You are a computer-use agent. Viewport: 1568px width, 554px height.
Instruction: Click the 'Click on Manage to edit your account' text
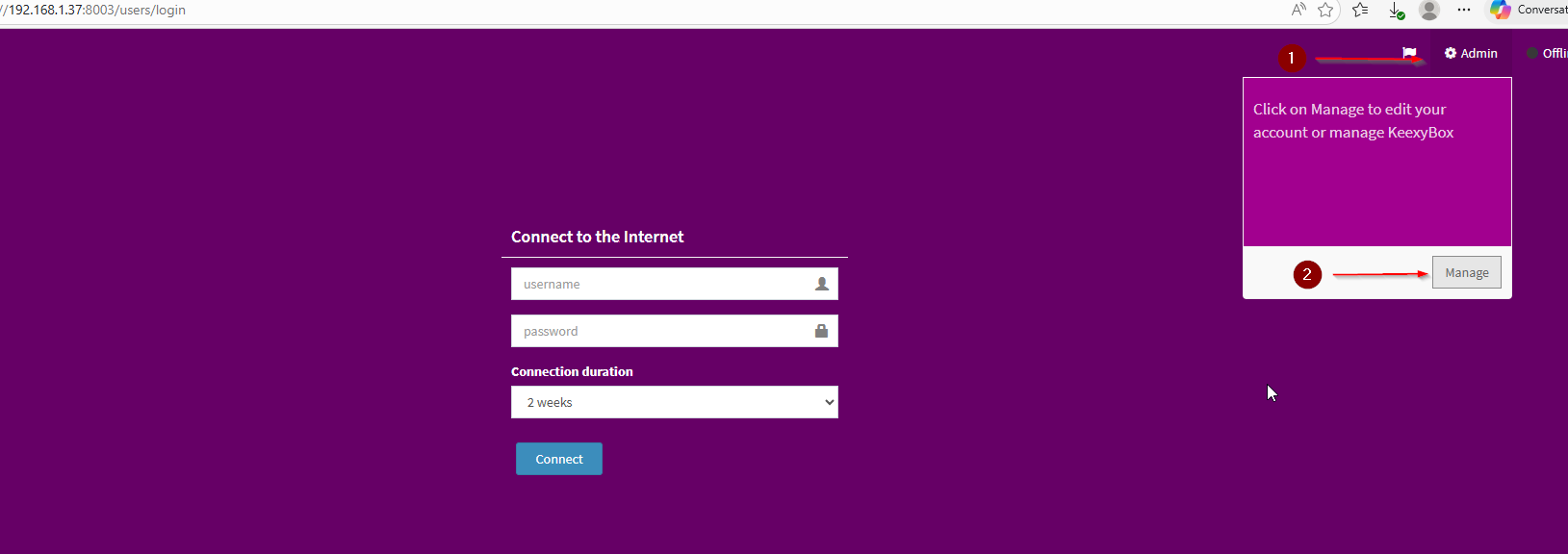pos(1353,121)
